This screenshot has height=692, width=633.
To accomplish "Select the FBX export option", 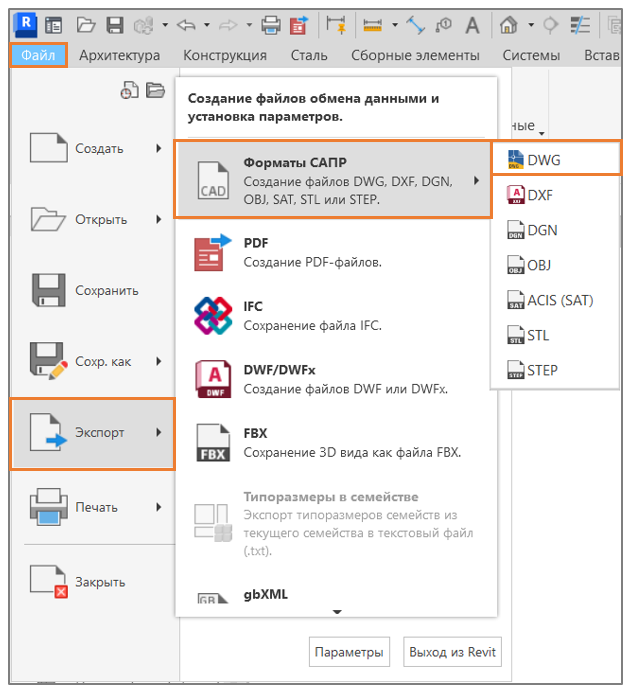I will click(335, 443).
